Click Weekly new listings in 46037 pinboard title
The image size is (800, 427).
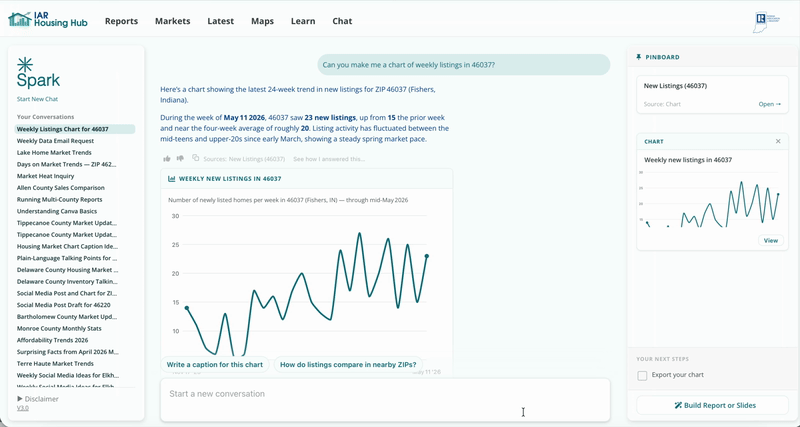pos(688,160)
